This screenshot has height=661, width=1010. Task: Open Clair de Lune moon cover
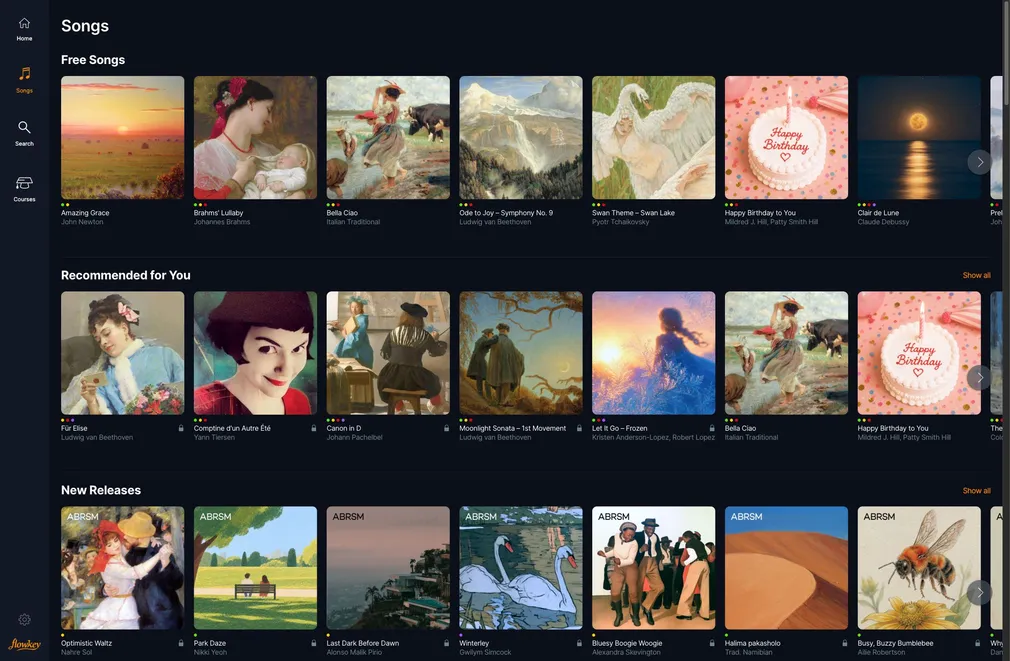point(919,137)
